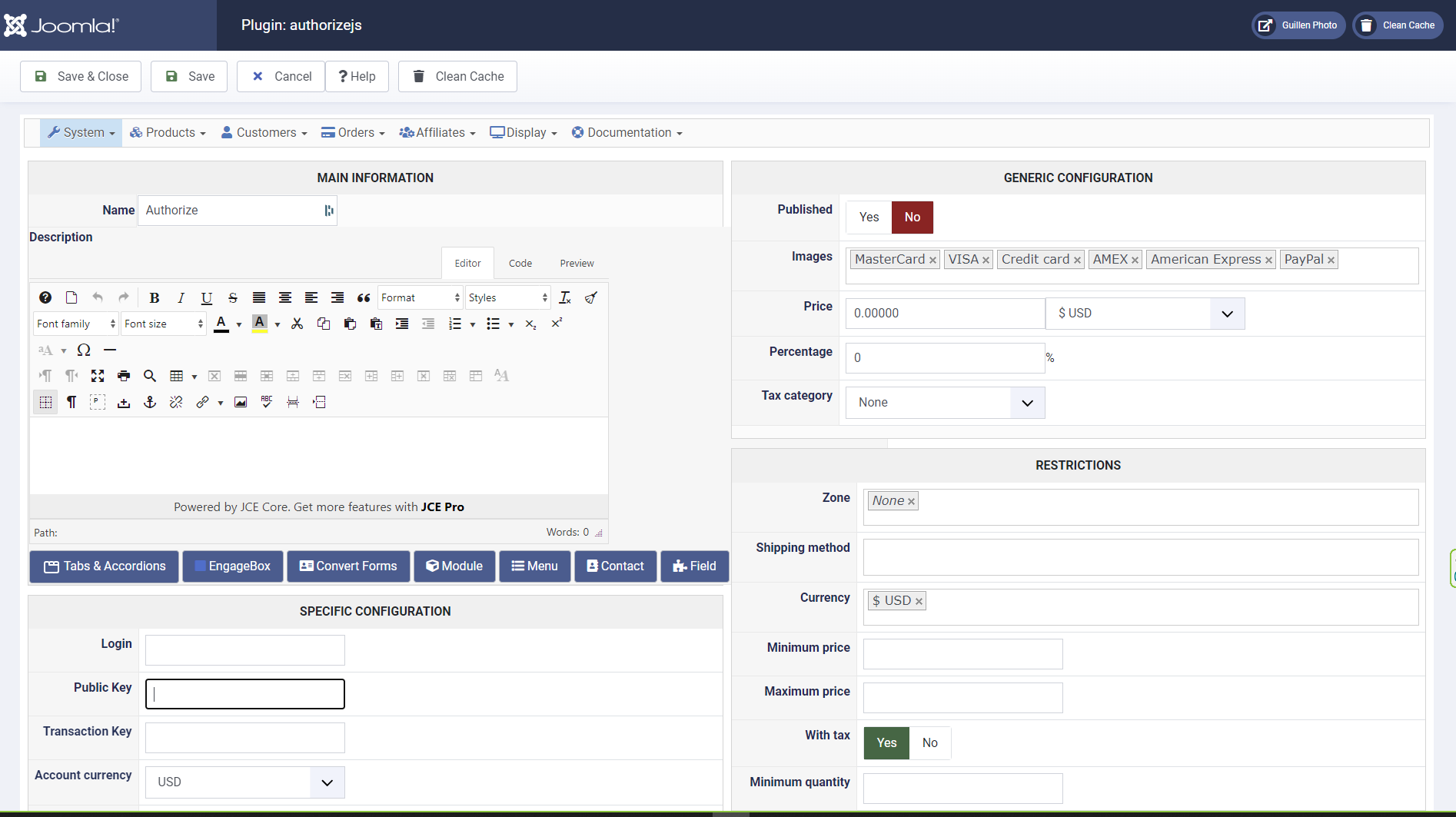Viewport: 1456px width, 817px height.
Task: Click the Convert Forms button
Action: click(348, 566)
